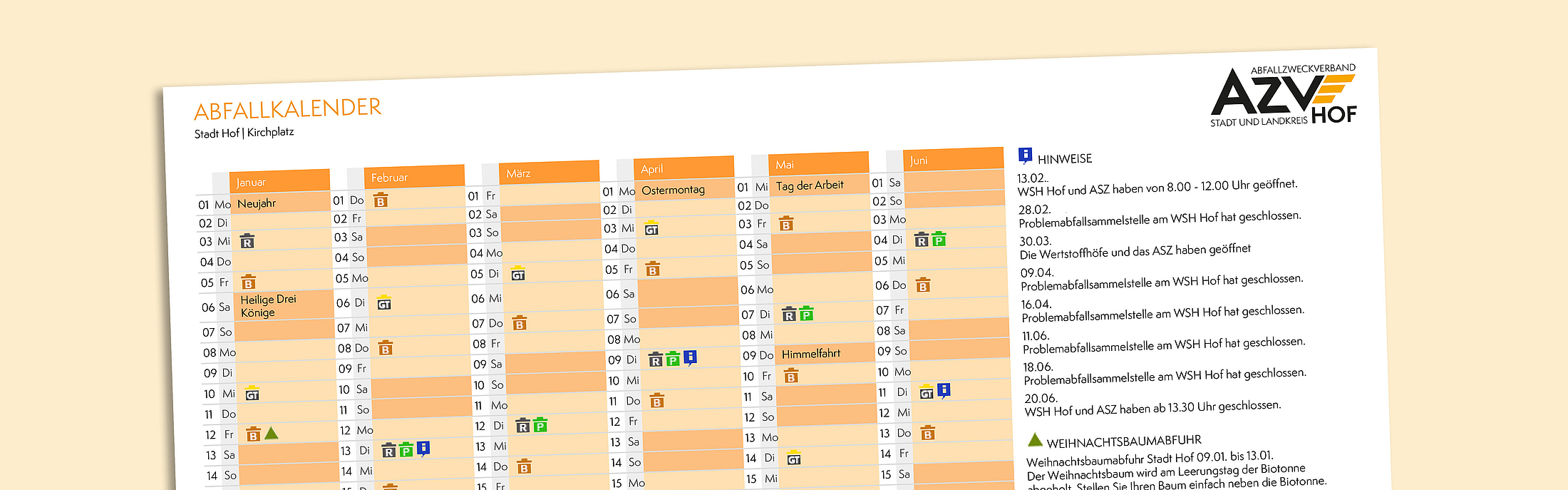Screen dimensions: 1568x490
Task: Select the Mai month header
Action: tap(819, 163)
